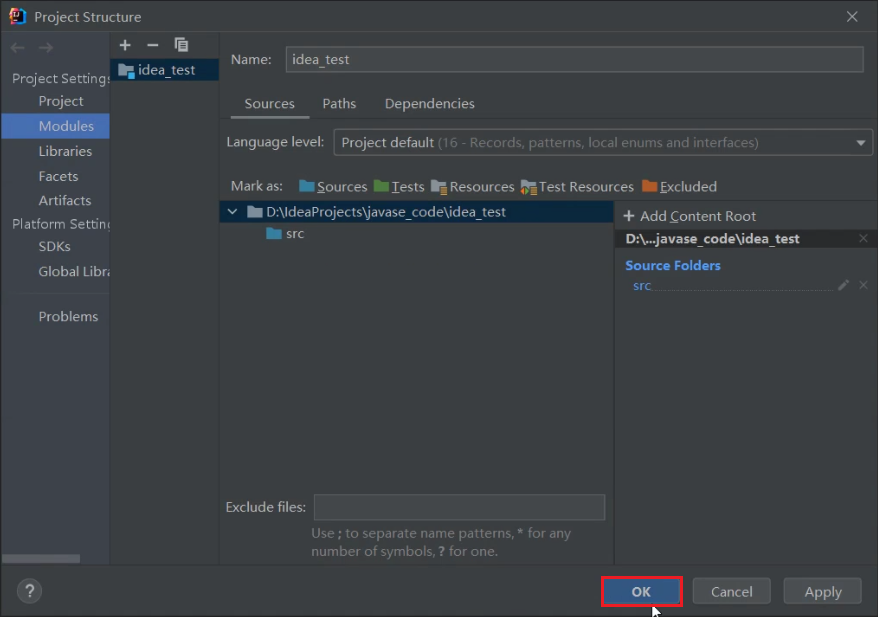Switch to the Paths tab
The height and width of the screenshot is (617, 878).
[339, 104]
